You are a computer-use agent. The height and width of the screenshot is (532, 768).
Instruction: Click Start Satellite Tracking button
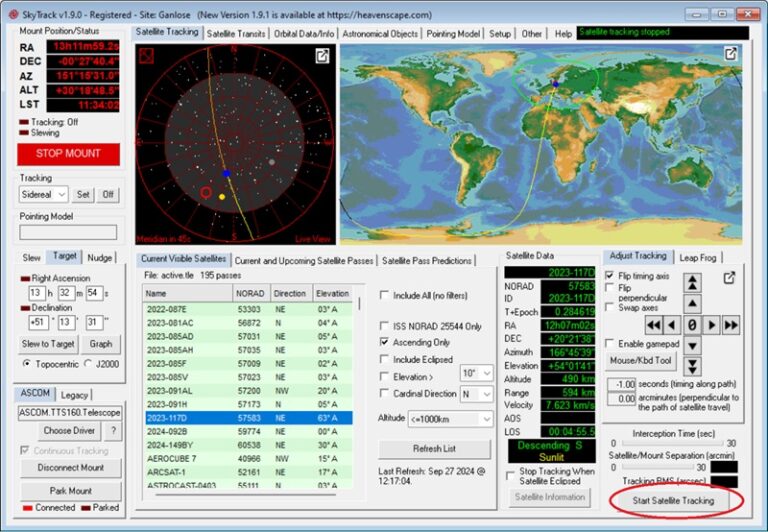coord(673,501)
